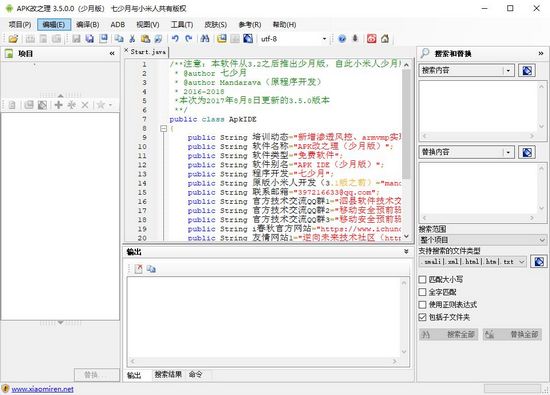
Task: Click the copy icon in toolbar
Action: click(x=119, y=39)
